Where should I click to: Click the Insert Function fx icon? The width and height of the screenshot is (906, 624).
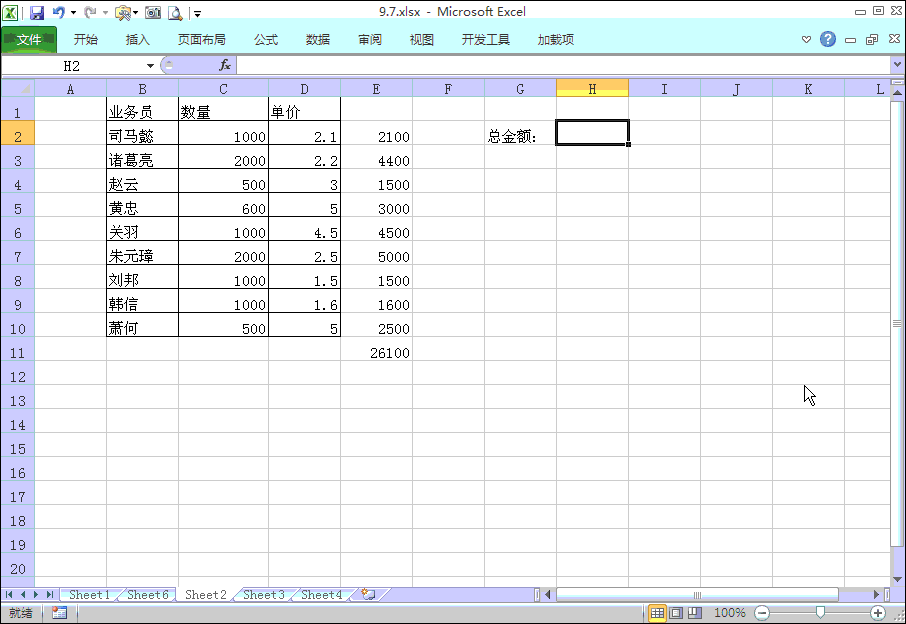pyautogui.click(x=225, y=65)
